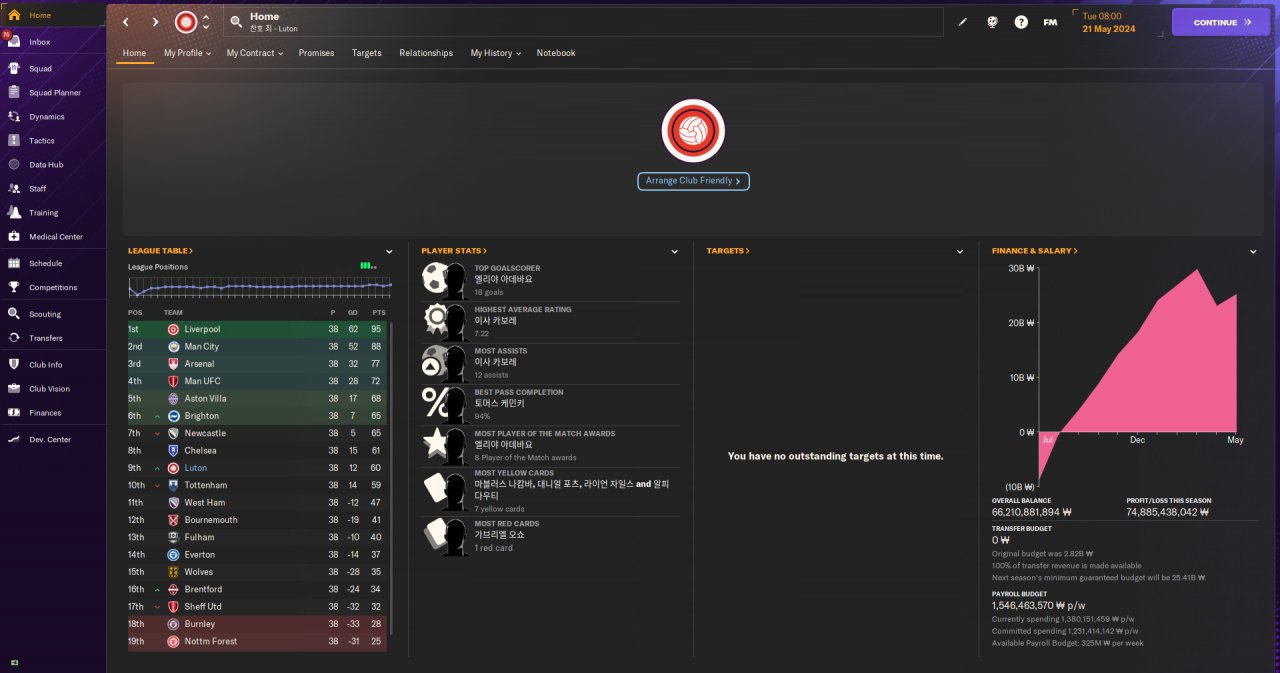
Task: Select the Home tab
Action: 134,53
